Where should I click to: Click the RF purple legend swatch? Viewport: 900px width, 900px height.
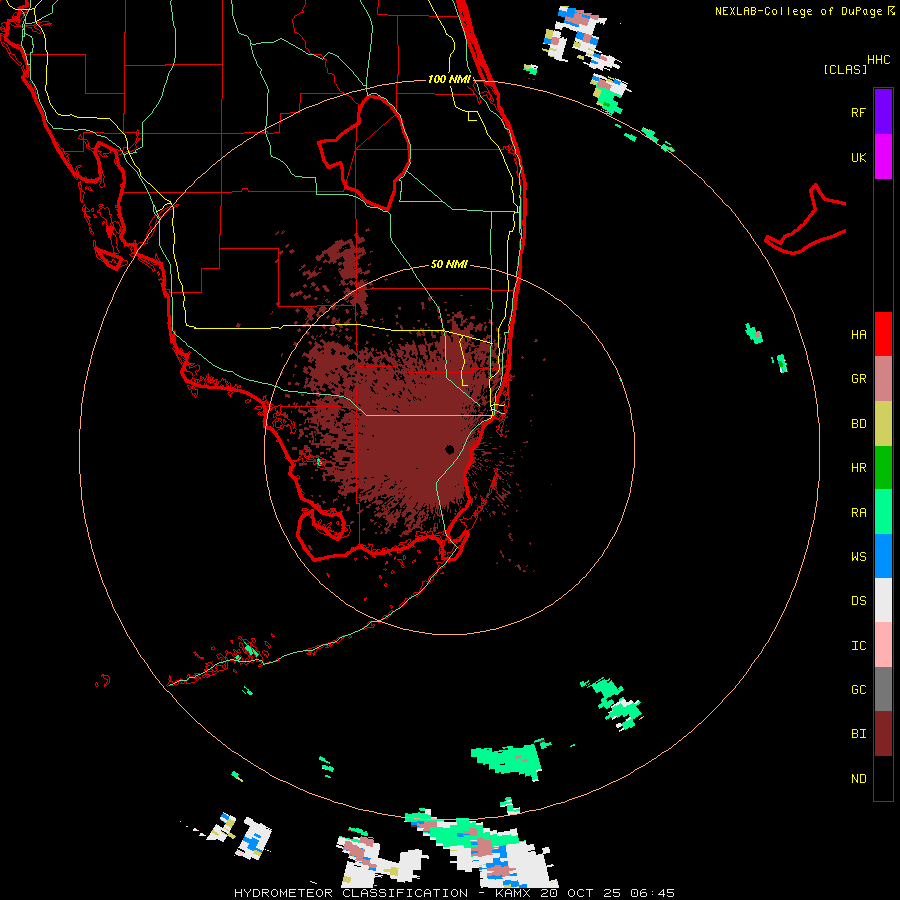pyautogui.click(x=883, y=112)
